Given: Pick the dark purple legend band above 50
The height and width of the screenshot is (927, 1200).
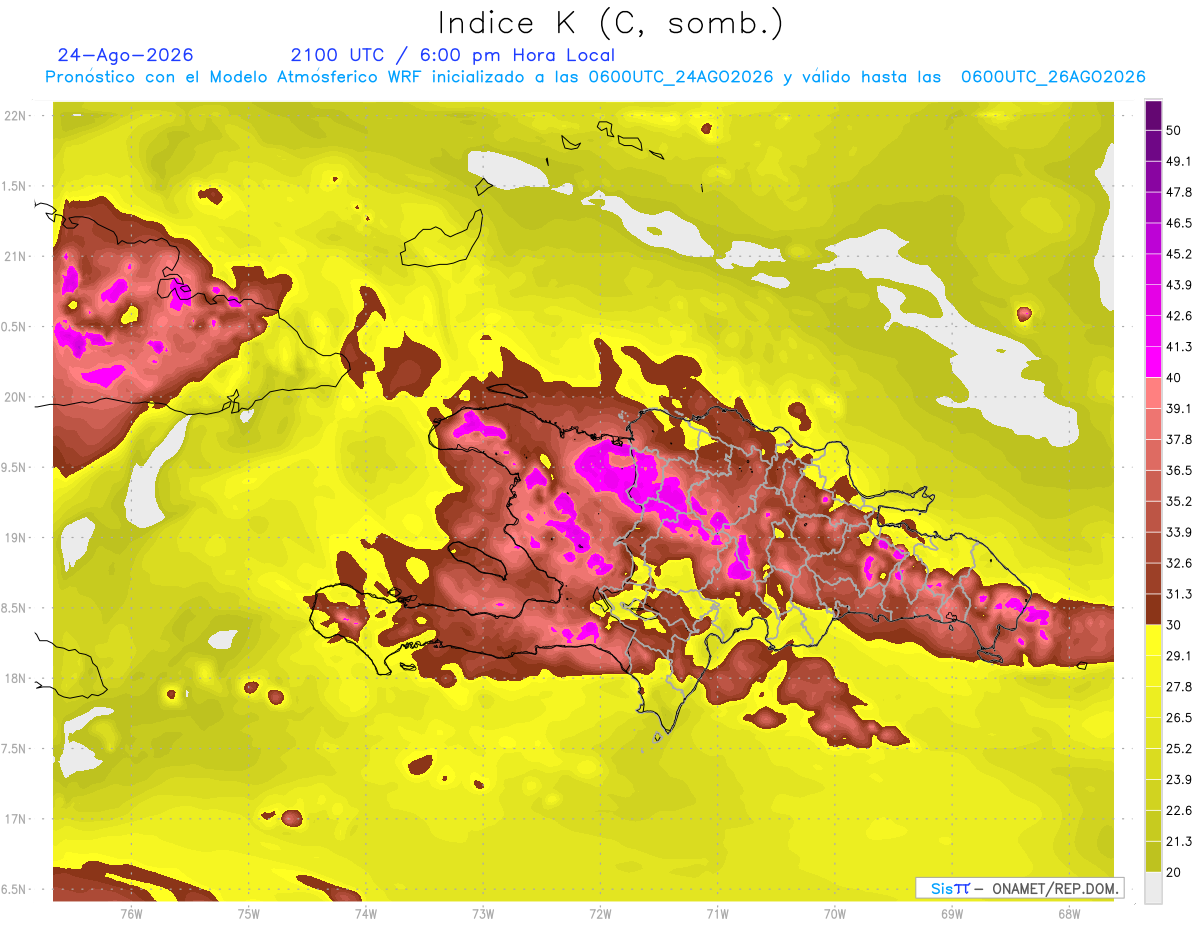Looking at the screenshot, I should pyautogui.click(x=1154, y=115).
